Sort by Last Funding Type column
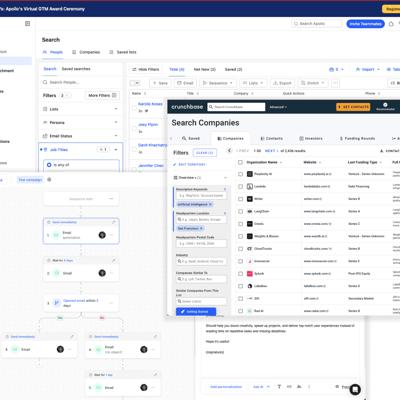This screenshot has width=400, height=400. click(365, 162)
